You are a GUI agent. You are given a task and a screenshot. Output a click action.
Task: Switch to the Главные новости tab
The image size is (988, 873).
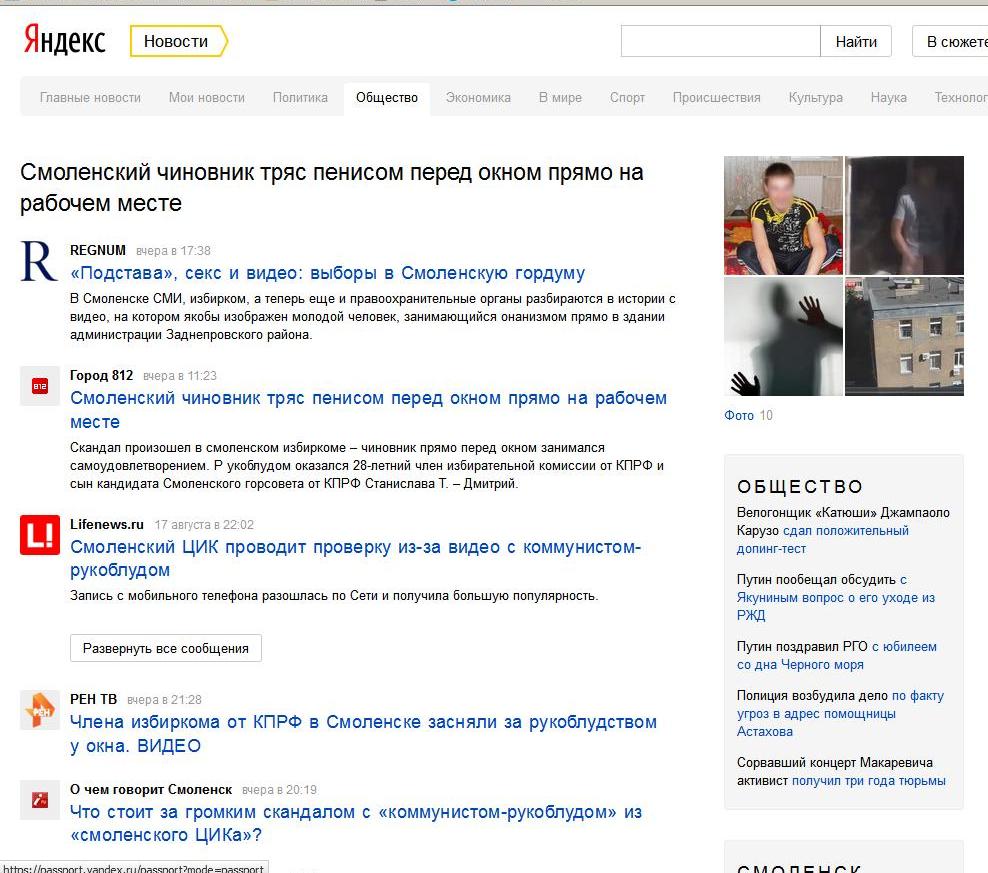90,98
